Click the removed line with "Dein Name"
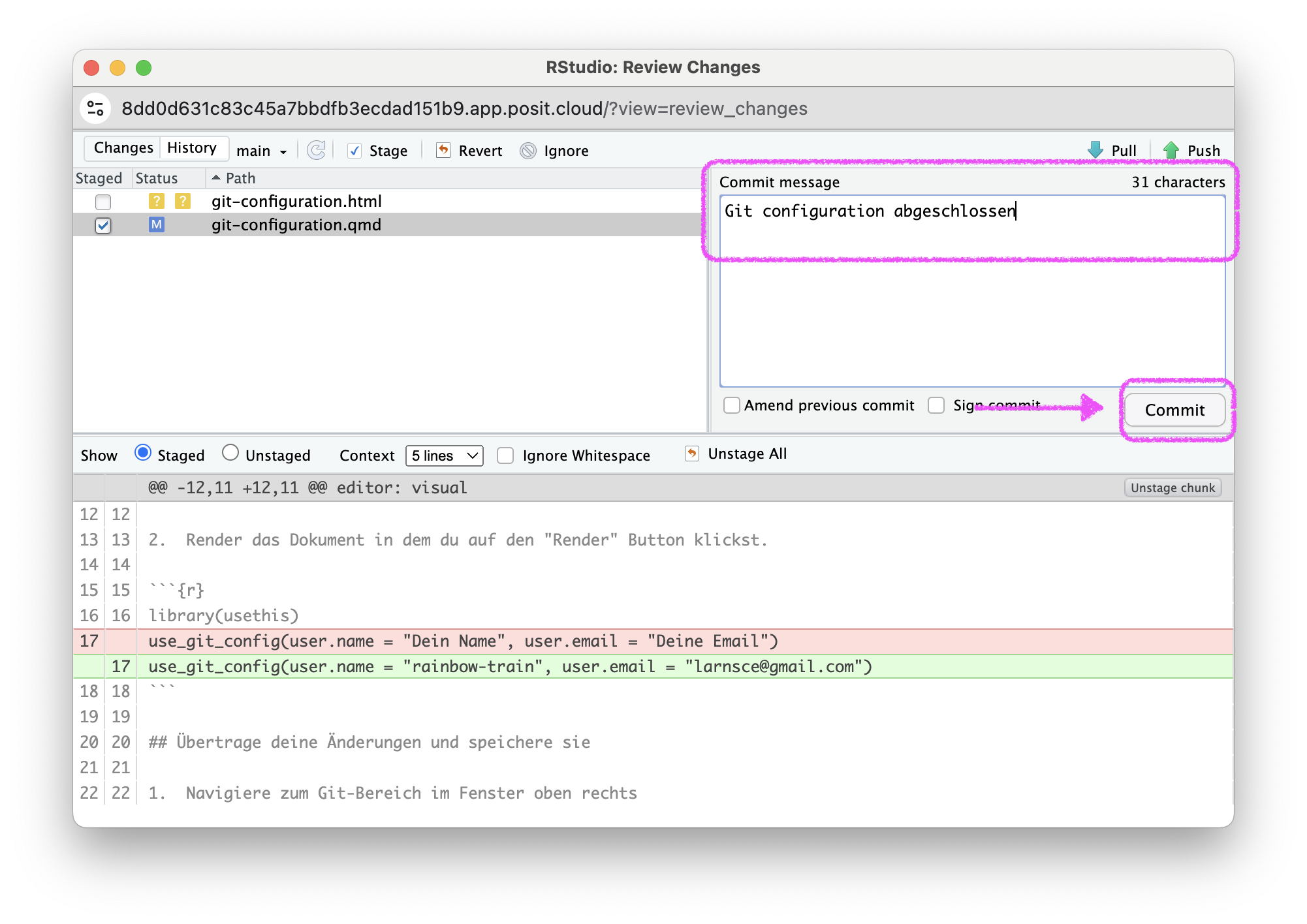This screenshot has height=924, width=1307. point(653,641)
